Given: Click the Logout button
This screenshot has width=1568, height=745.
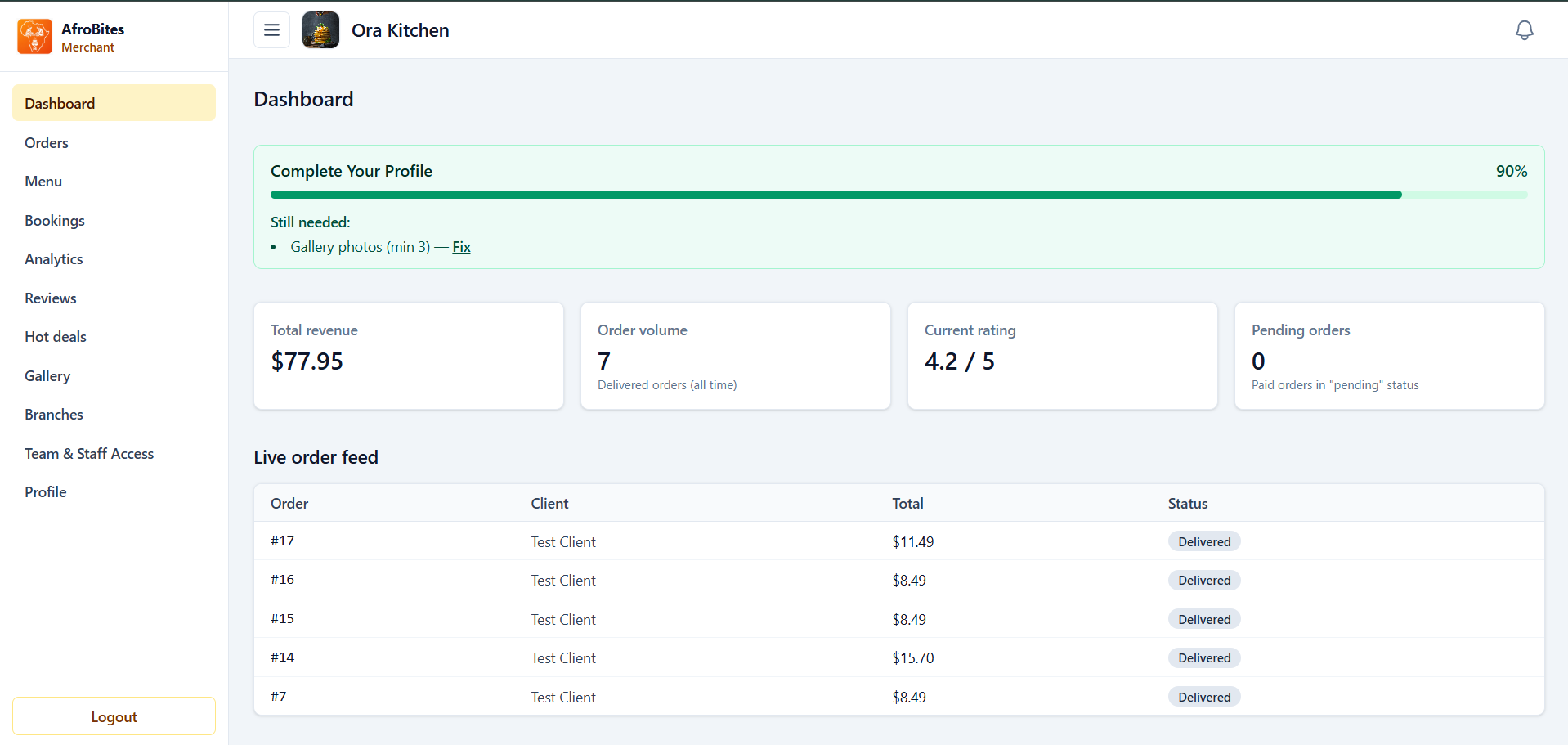Looking at the screenshot, I should pyautogui.click(x=114, y=716).
